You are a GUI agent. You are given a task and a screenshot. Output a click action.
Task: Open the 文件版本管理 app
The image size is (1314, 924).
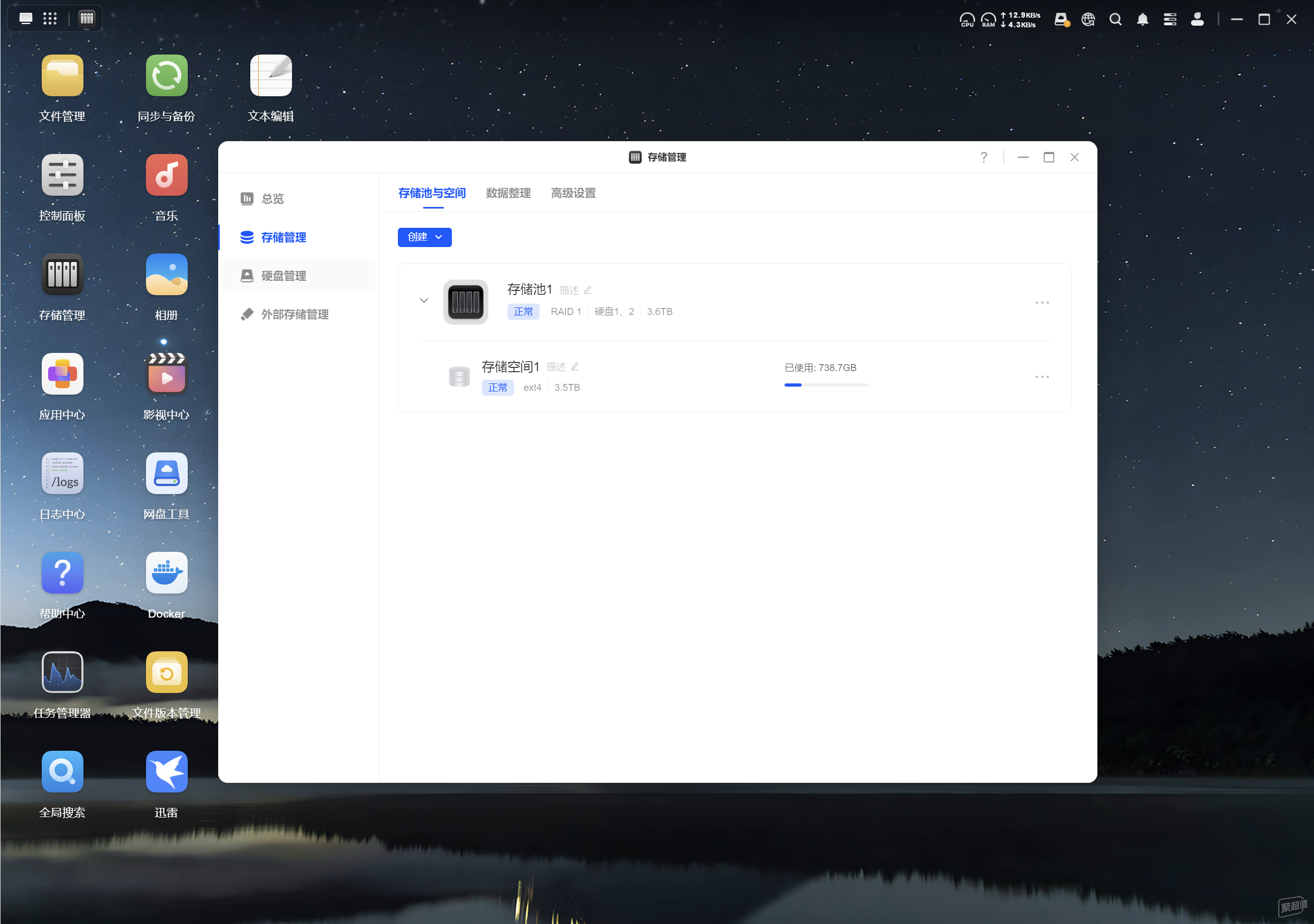point(166,672)
